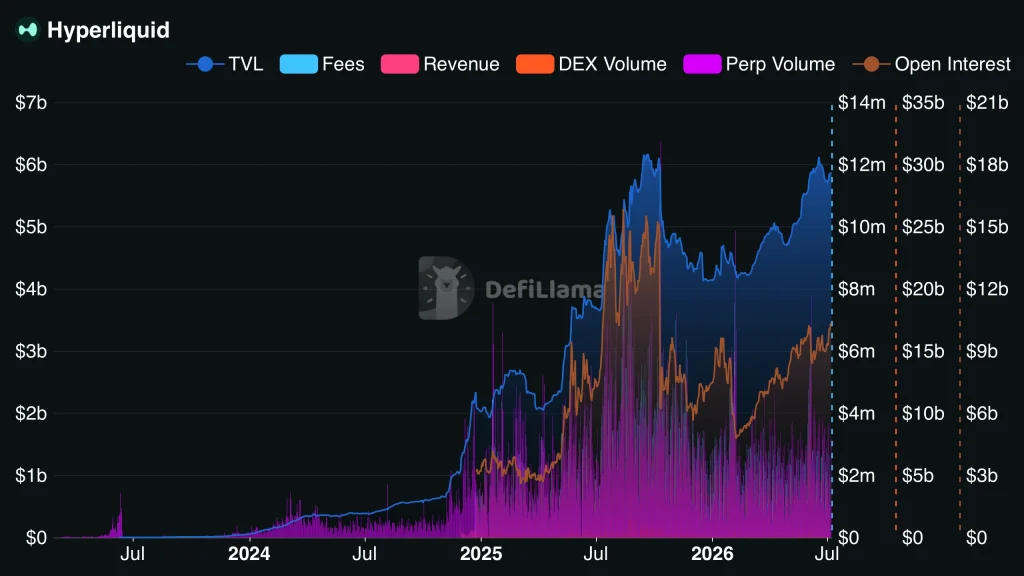Click the $25b volume axis label
The height and width of the screenshot is (576, 1024).
(923, 227)
